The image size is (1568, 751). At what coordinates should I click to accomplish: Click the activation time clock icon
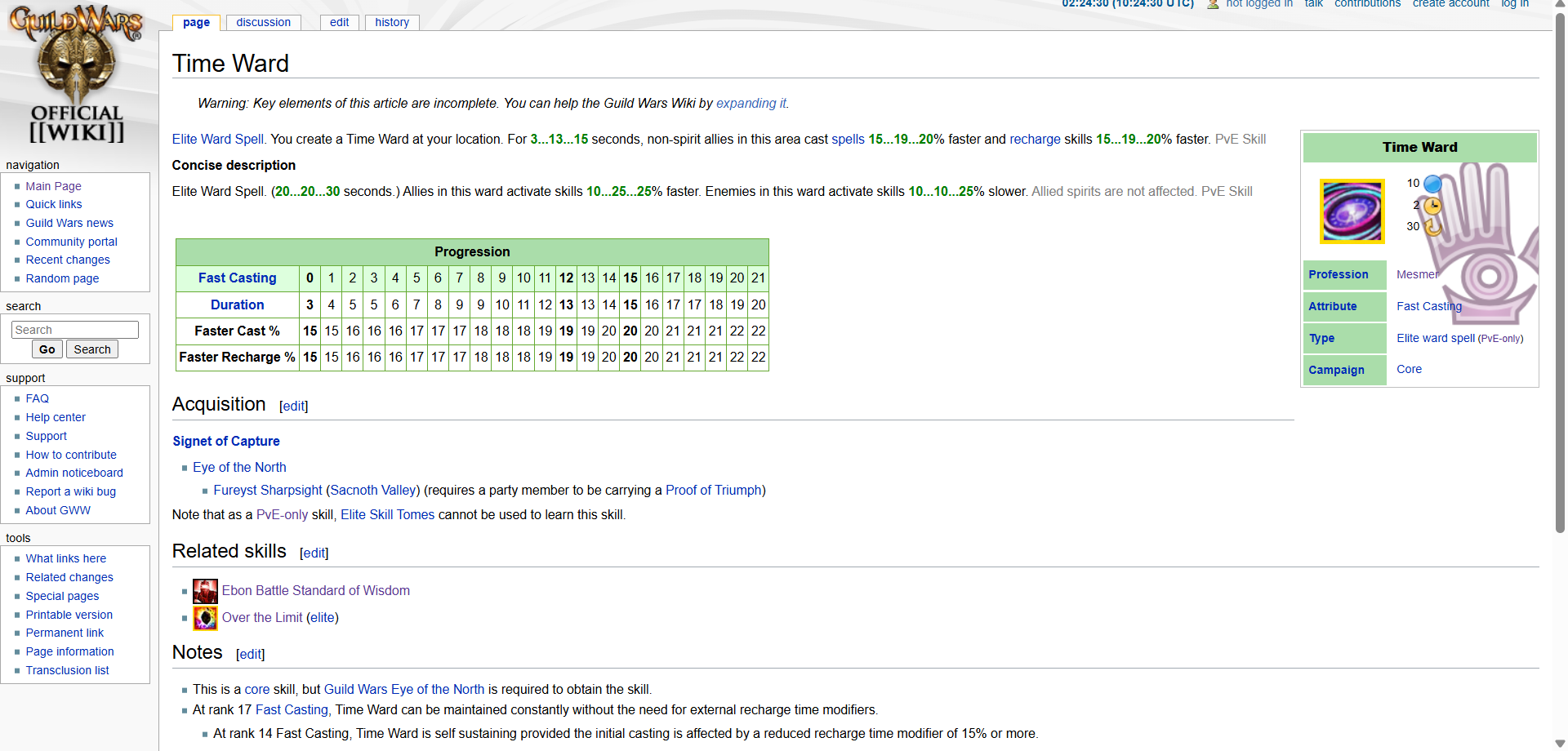(x=1432, y=206)
